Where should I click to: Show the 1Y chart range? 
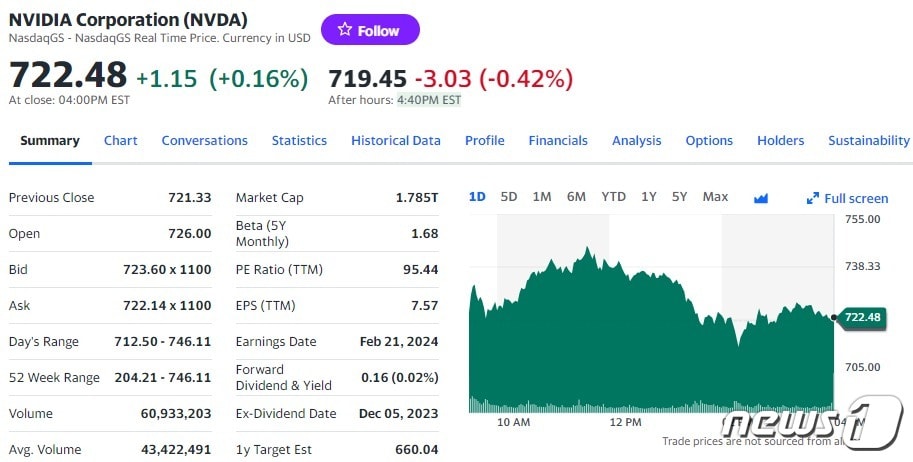[649, 197]
